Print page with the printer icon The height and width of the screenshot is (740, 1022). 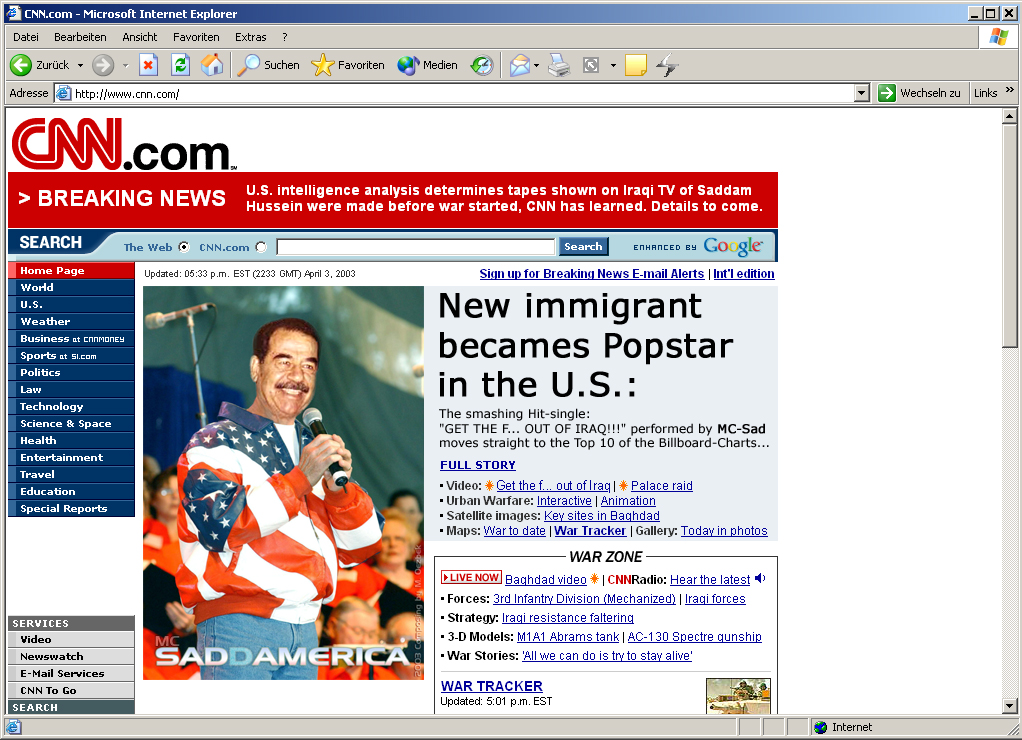click(559, 65)
